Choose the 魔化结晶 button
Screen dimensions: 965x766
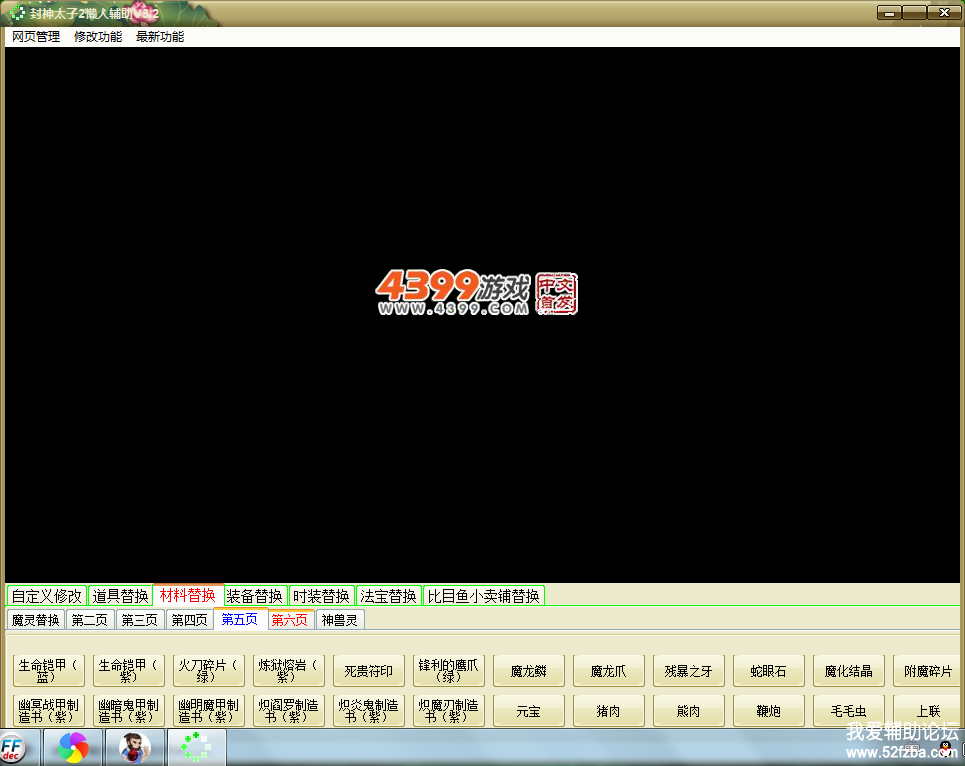tap(849, 671)
